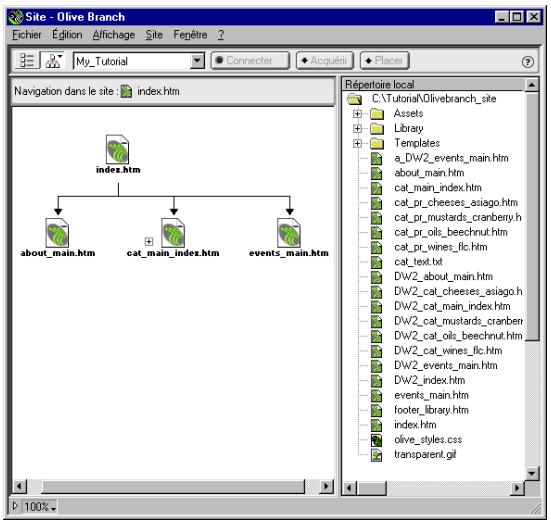
Task: Expand the Templates folder tree node
Action: (x=357, y=143)
